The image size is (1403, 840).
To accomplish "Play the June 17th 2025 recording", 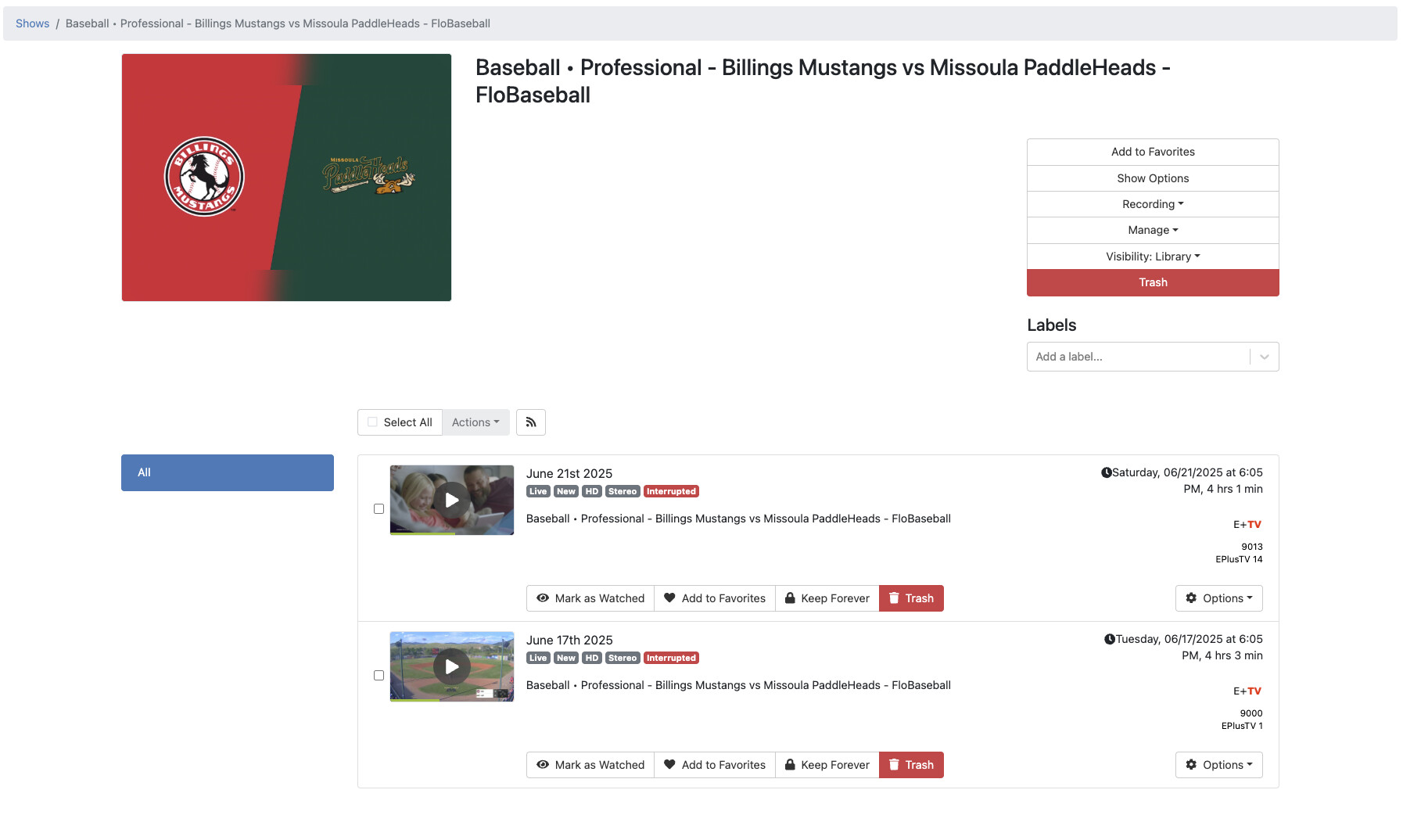I will point(452,666).
